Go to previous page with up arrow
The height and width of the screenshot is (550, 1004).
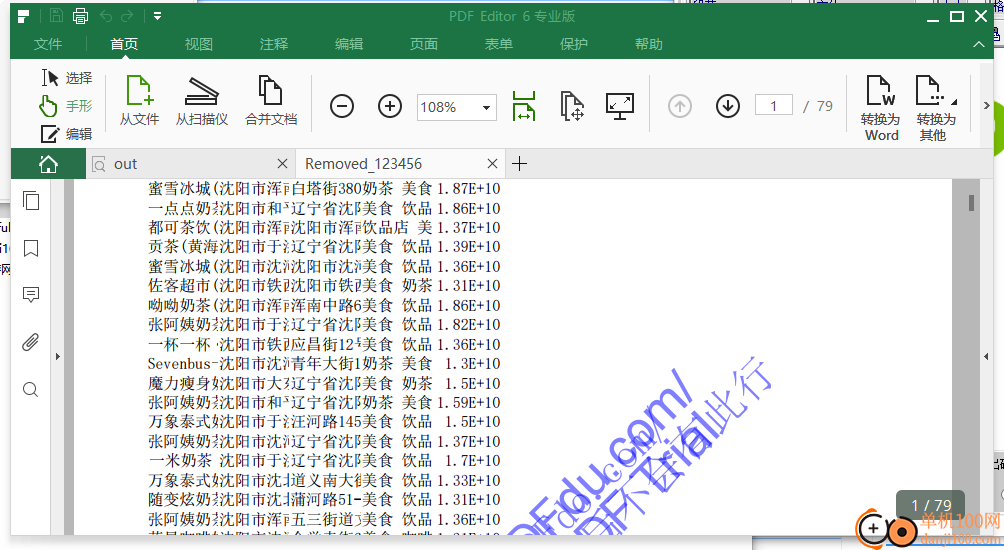point(680,106)
